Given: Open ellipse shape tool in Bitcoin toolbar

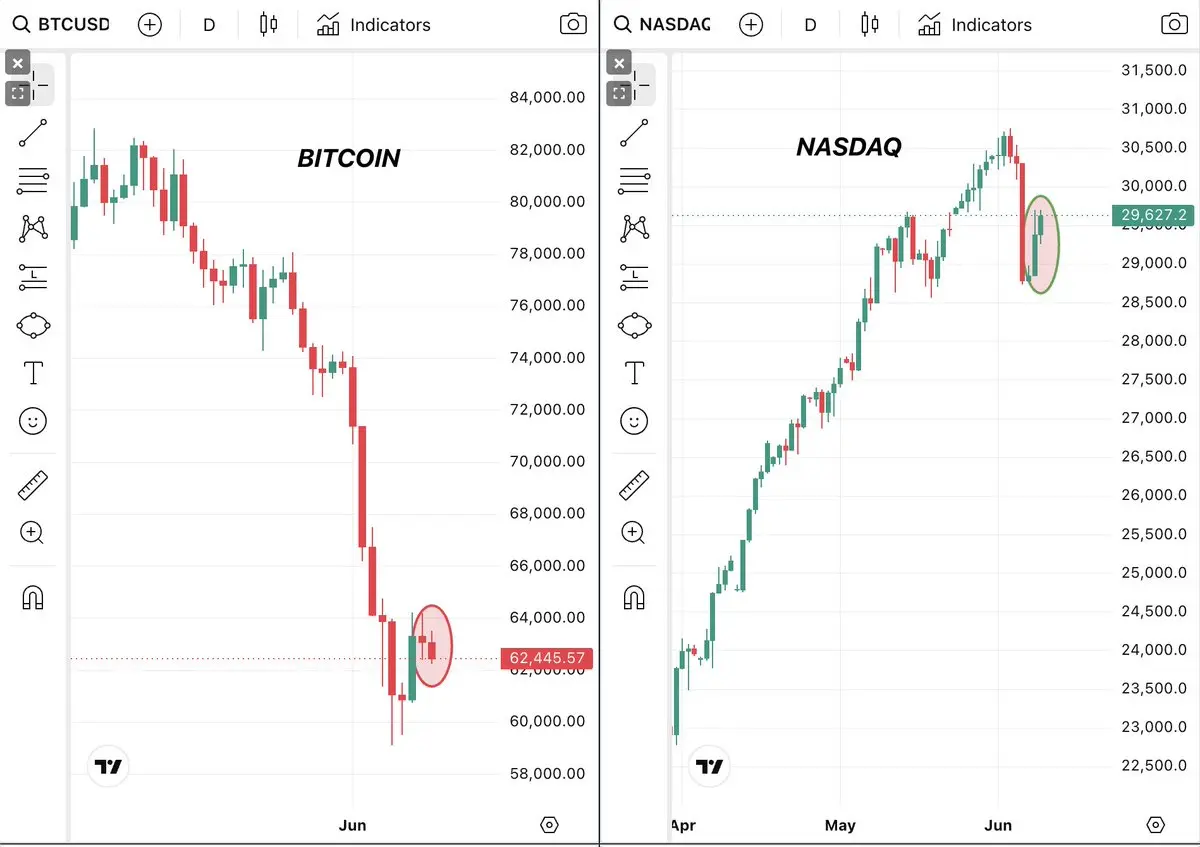Looking at the screenshot, I should click(33, 325).
